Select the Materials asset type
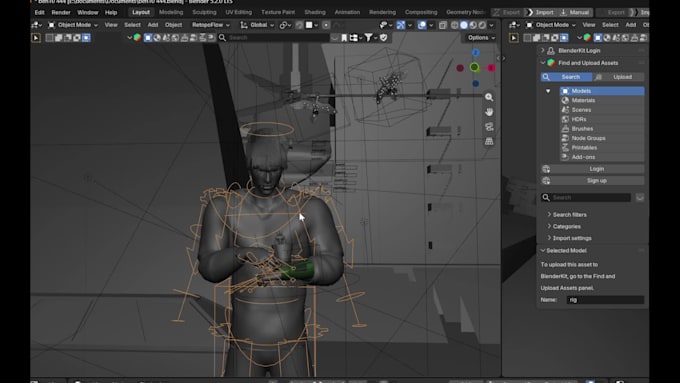This screenshot has width=680, height=383. 602,100
